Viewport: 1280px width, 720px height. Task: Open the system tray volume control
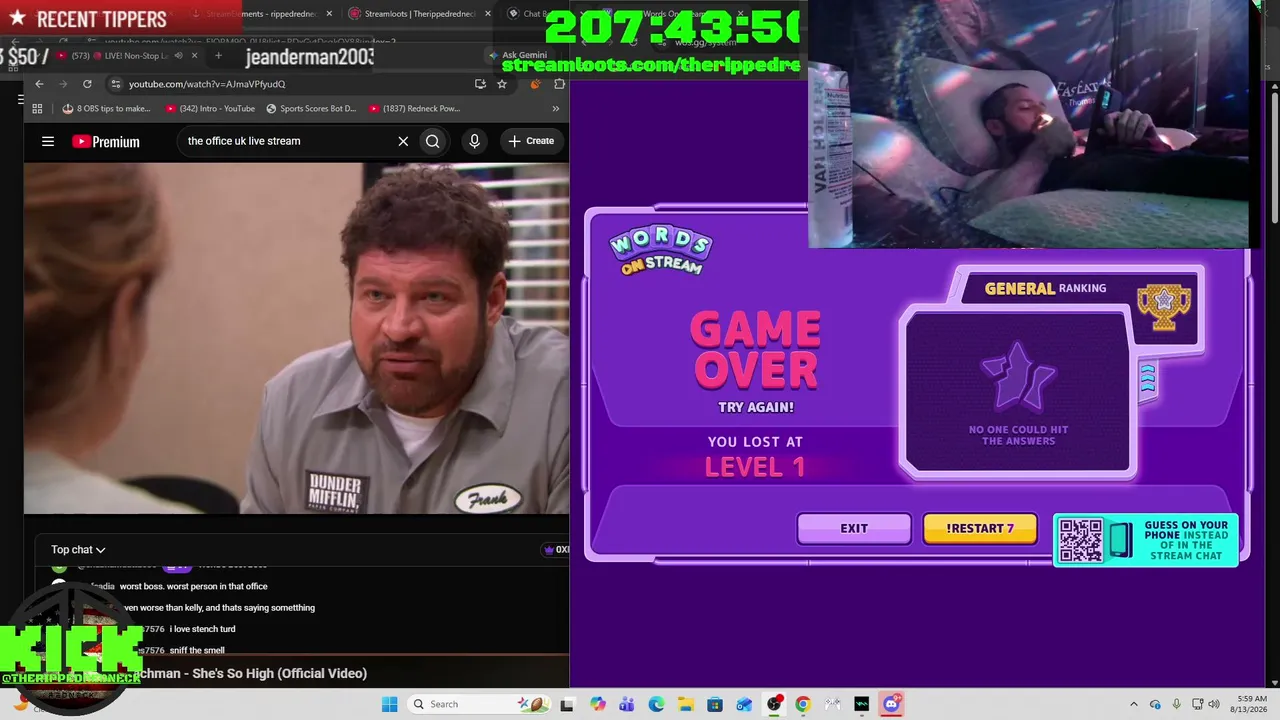(1216, 704)
